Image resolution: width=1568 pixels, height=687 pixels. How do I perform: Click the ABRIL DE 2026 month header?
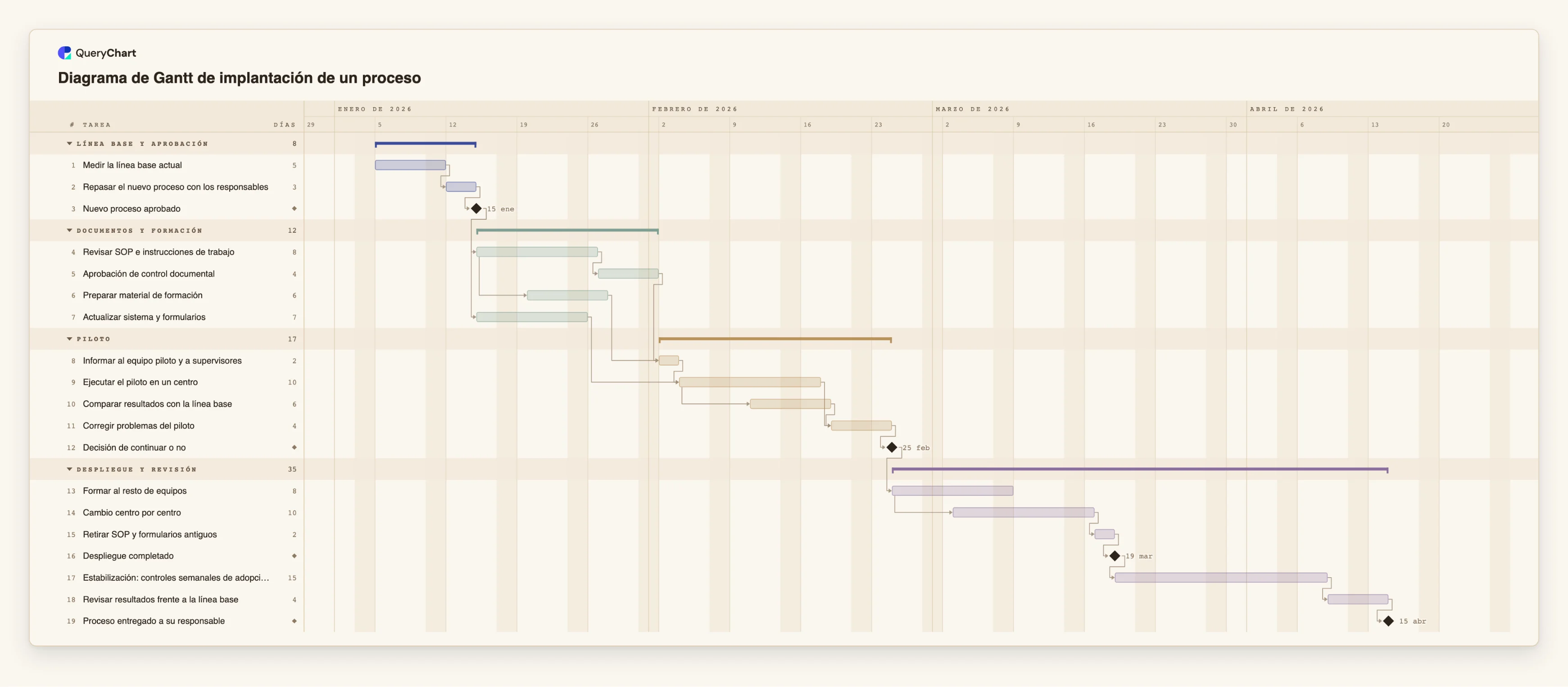1287,109
